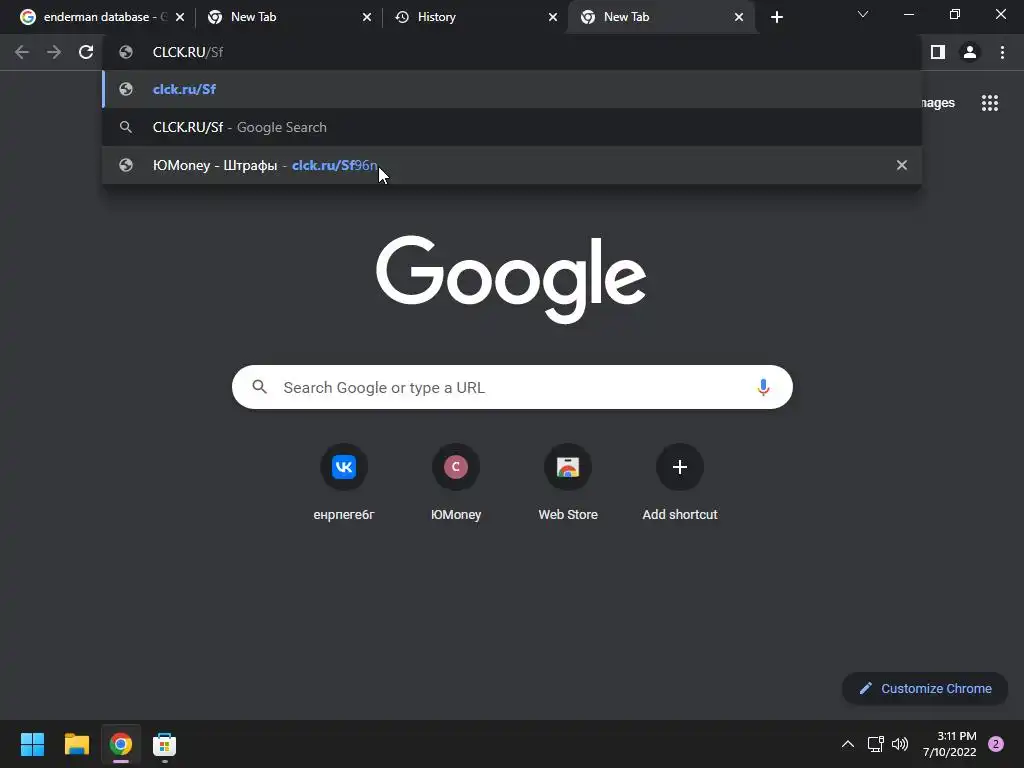Click the address bar text CLCK.RU/Sf

(187, 52)
